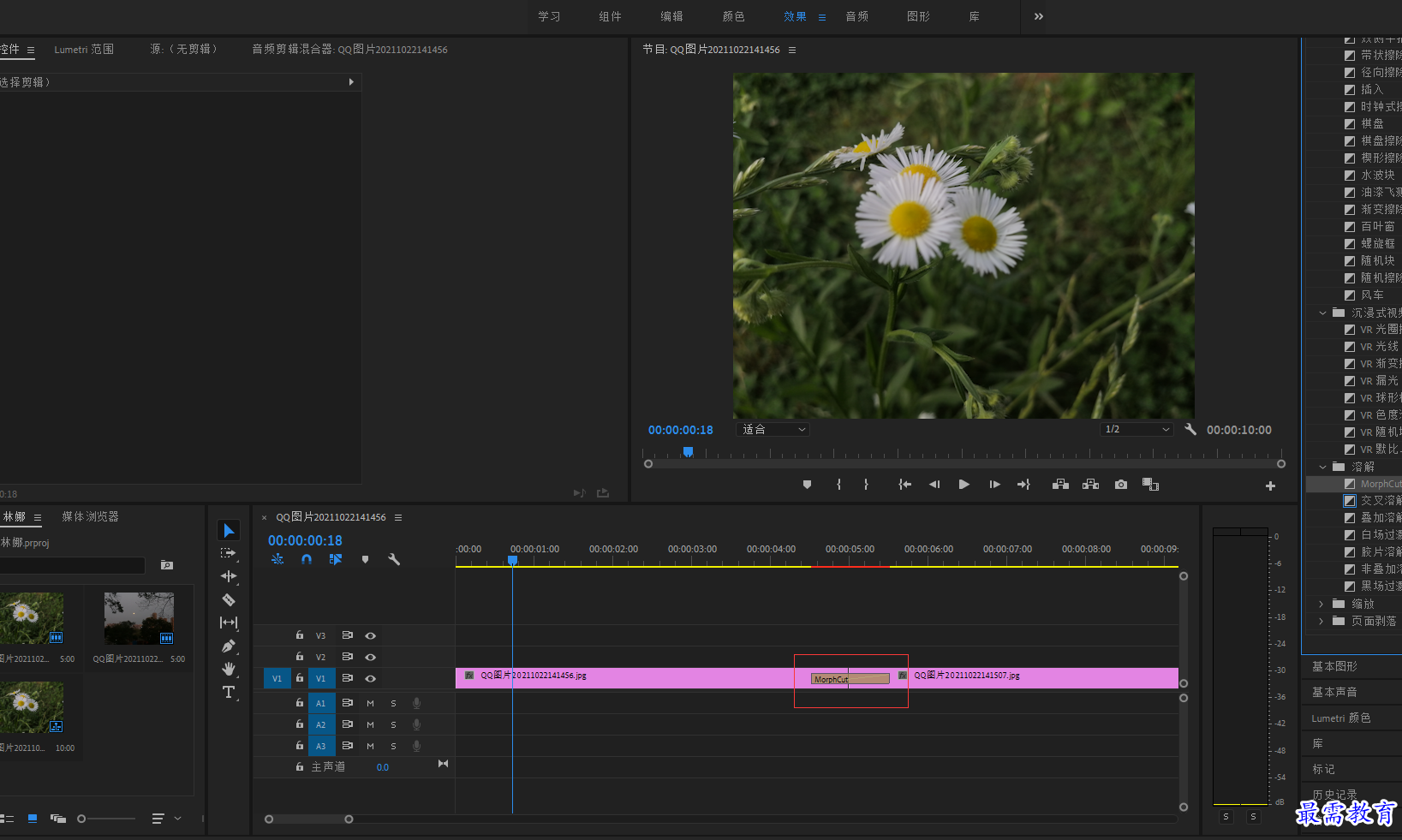Open the zoom level 适合 dropdown
The image size is (1402, 840).
(x=773, y=429)
